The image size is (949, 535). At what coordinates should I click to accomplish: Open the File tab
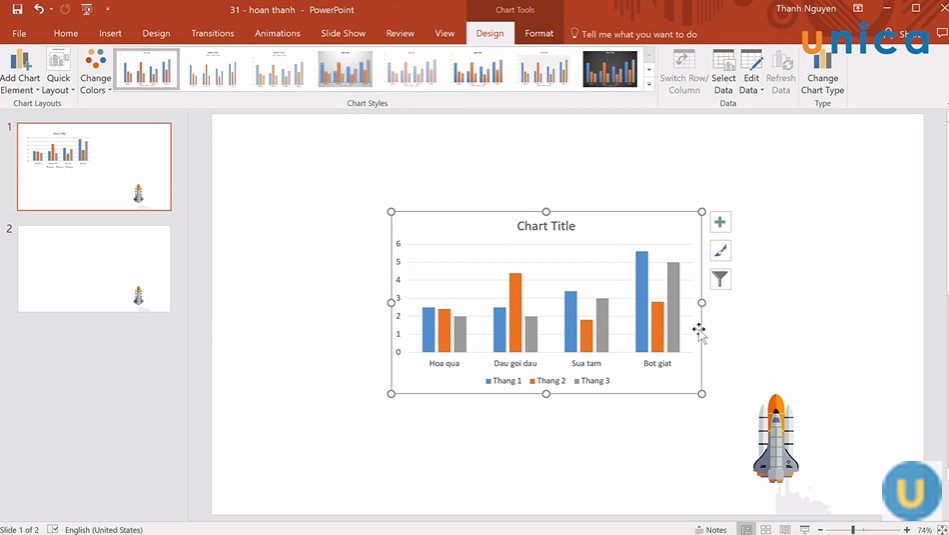19,34
